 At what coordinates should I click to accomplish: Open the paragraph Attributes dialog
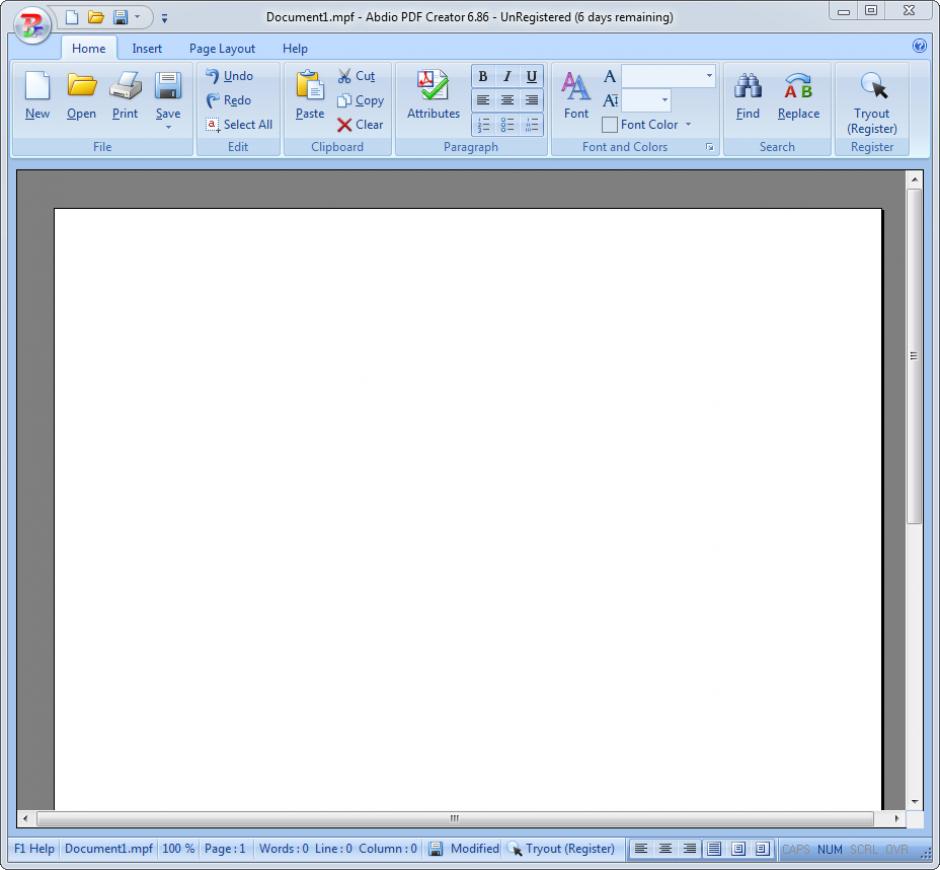tap(433, 95)
